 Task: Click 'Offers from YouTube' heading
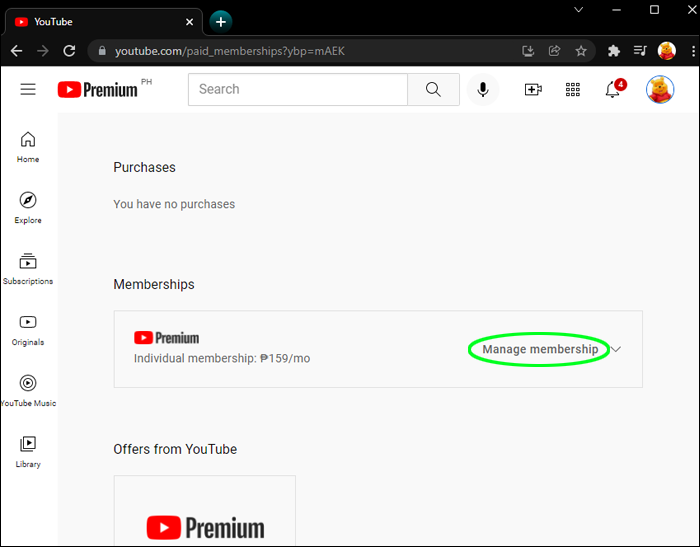tap(175, 449)
